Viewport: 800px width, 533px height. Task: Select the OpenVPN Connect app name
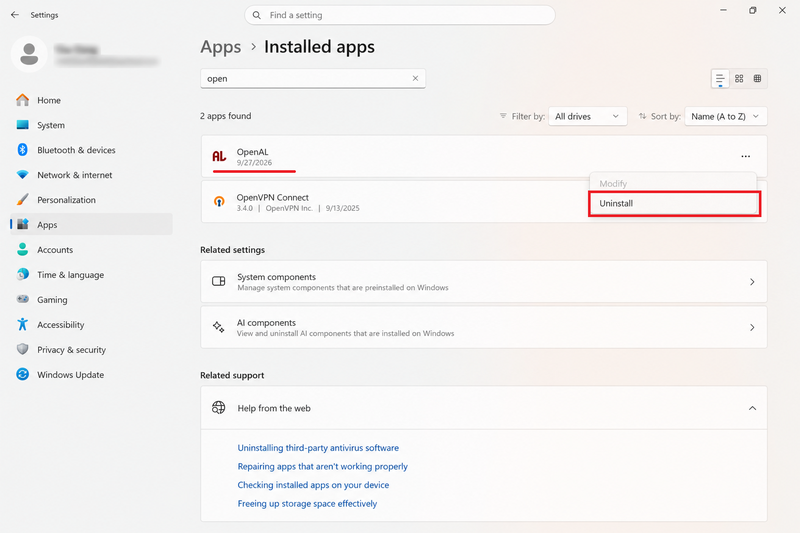(x=272, y=197)
